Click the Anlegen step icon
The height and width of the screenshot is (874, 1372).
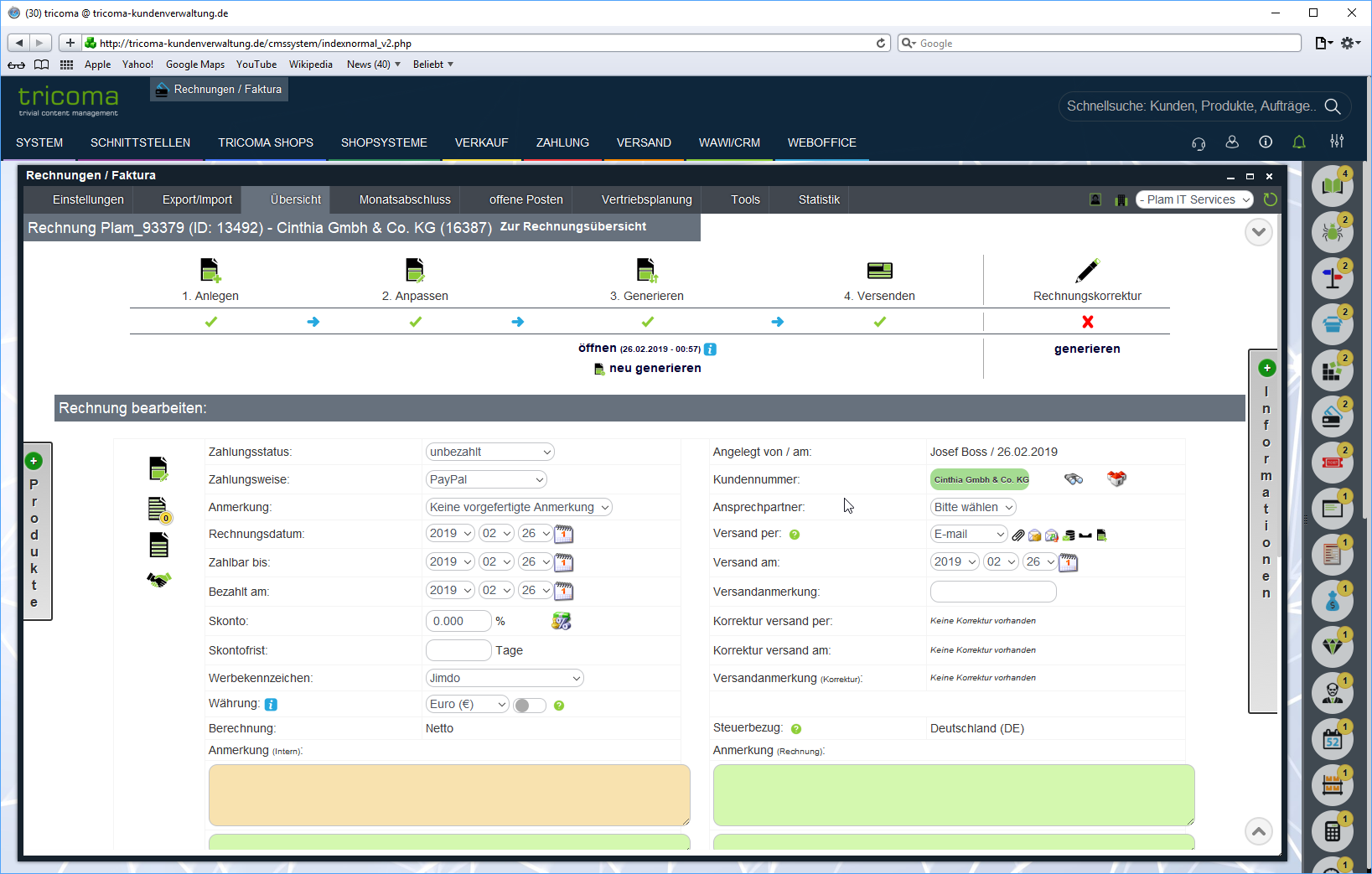click(x=210, y=271)
